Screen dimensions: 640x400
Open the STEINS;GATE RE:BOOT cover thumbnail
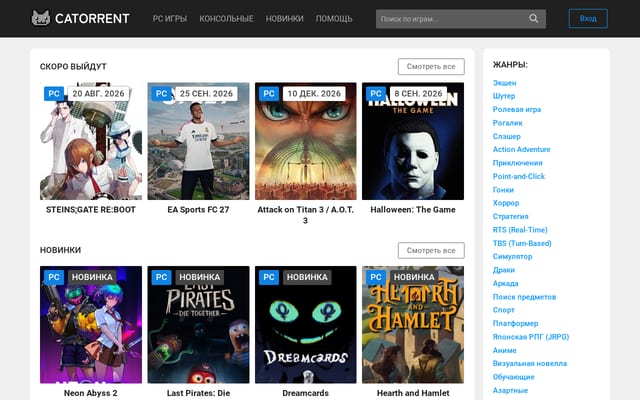point(91,141)
